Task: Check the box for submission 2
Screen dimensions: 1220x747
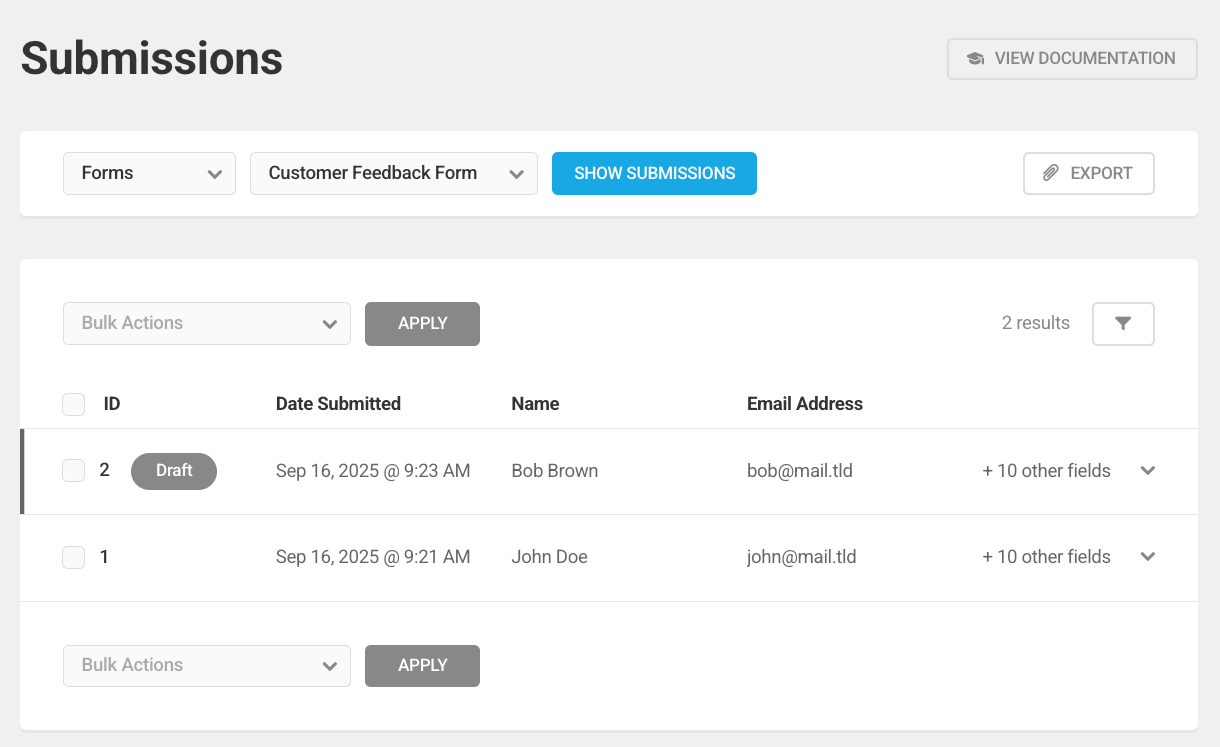Action: tap(73, 471)
